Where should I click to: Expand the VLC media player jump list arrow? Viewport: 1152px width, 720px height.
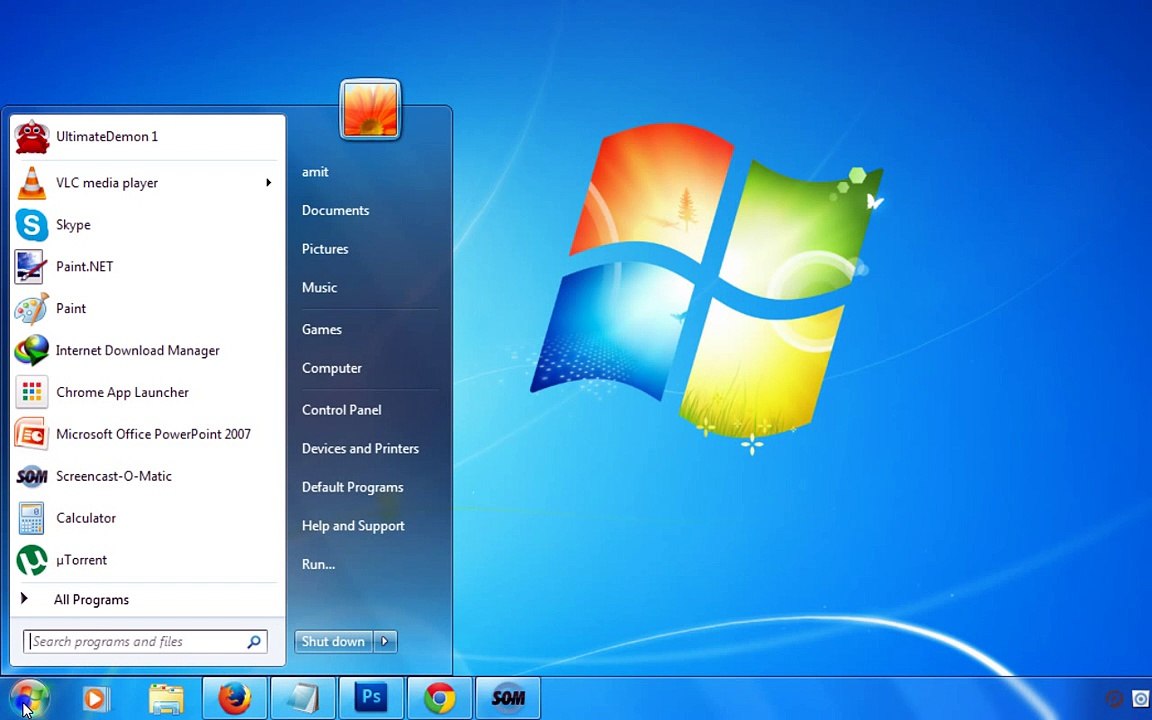click(x=269, y=182)
